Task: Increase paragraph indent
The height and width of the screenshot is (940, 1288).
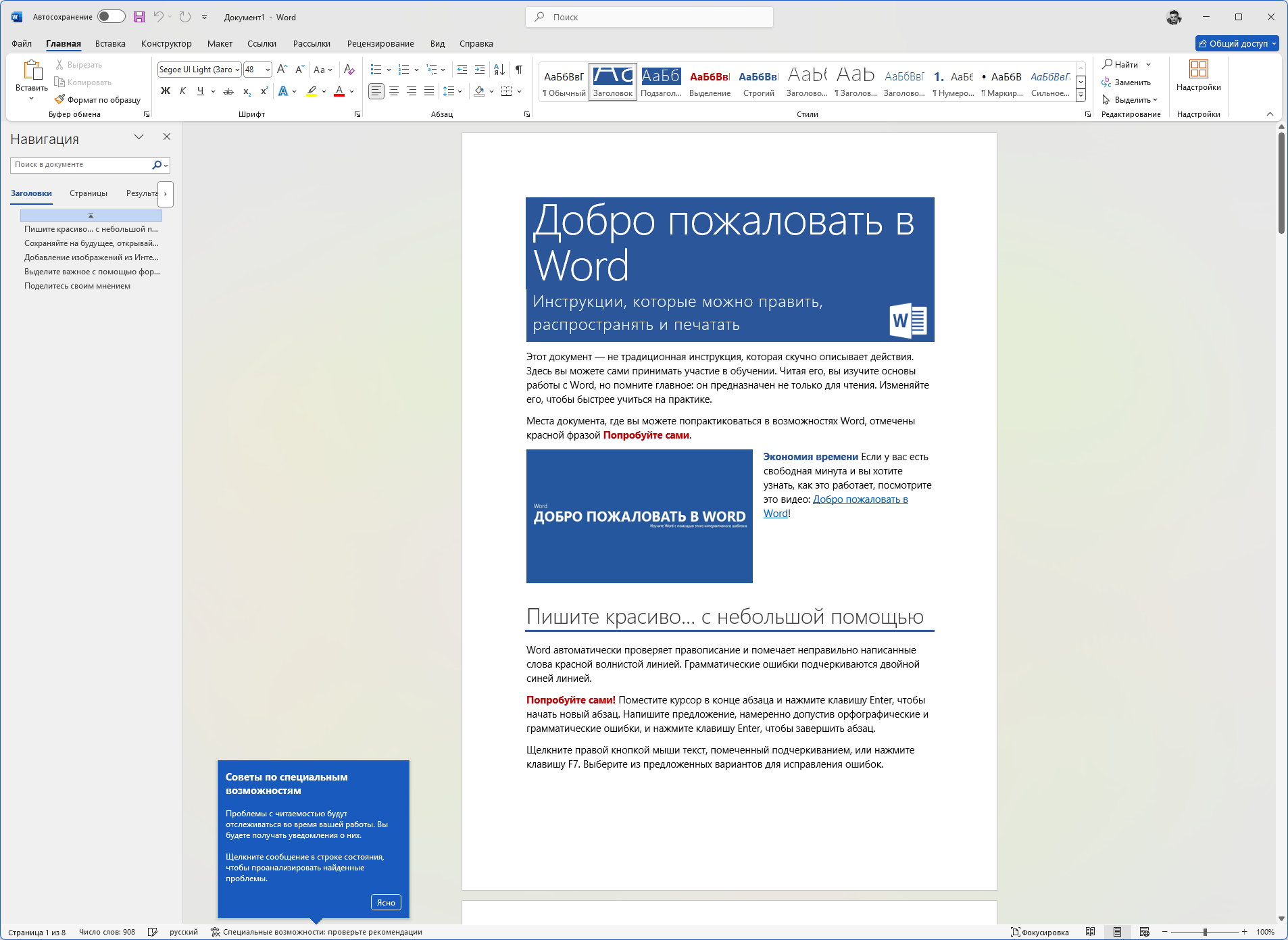Action: (x=480, y=70)
